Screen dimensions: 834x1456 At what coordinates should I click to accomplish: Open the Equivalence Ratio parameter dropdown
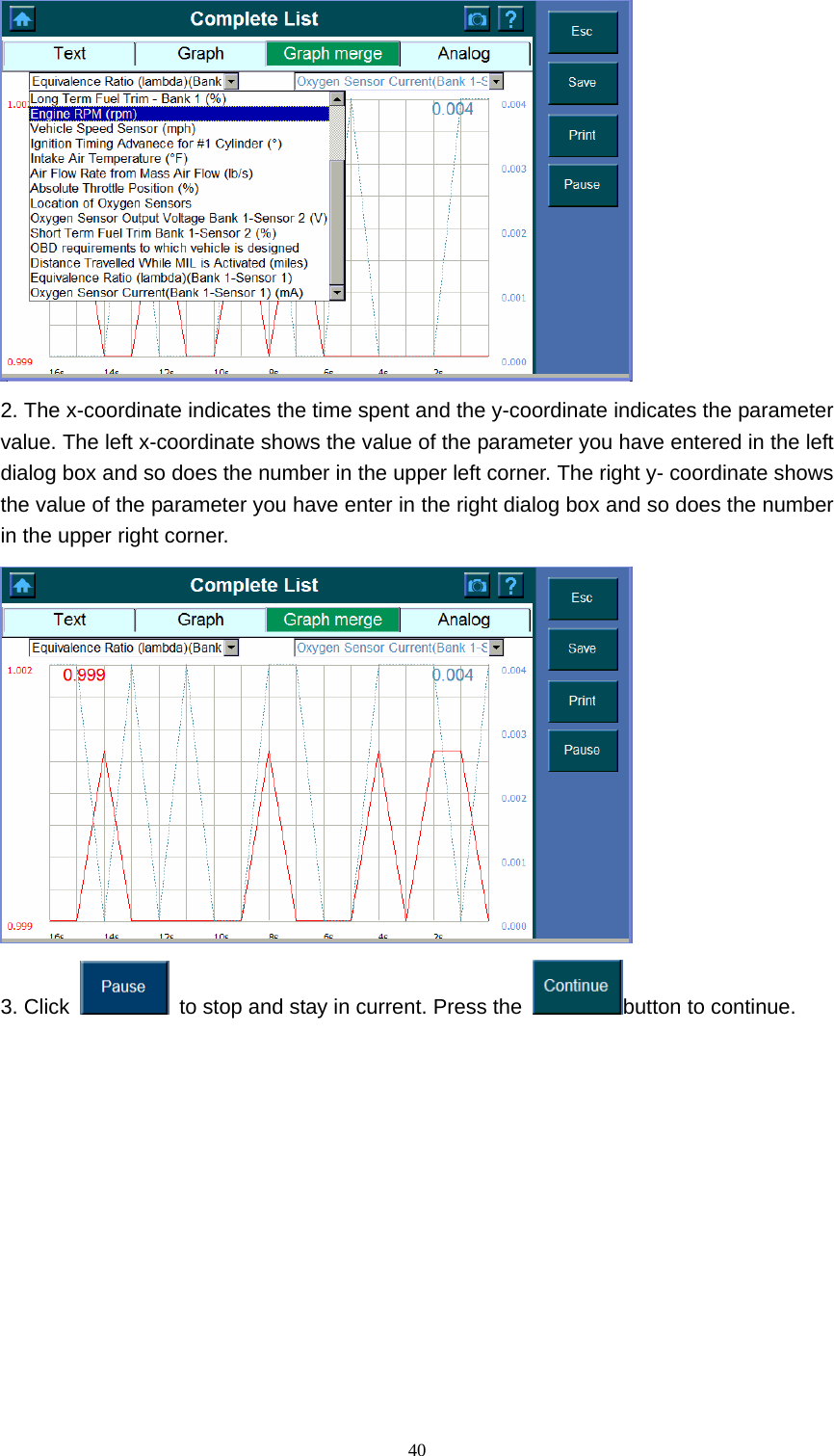[230, 81]
